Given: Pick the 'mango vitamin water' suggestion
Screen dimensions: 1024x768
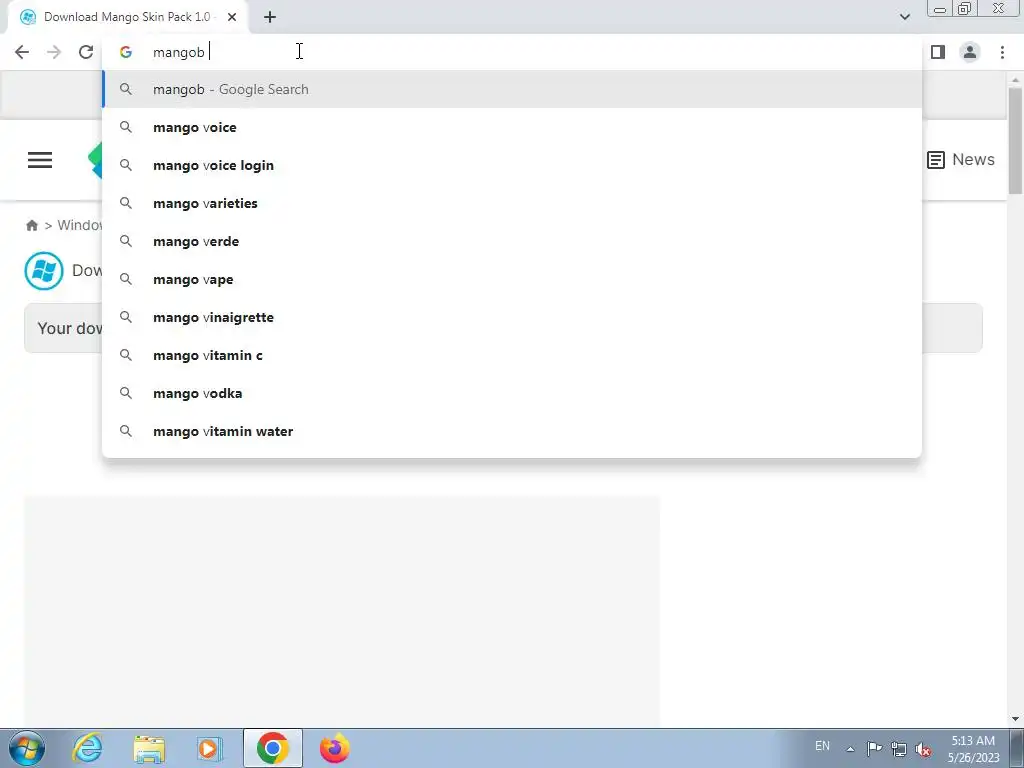Looking at the screenshot, I should click(512, 431).
